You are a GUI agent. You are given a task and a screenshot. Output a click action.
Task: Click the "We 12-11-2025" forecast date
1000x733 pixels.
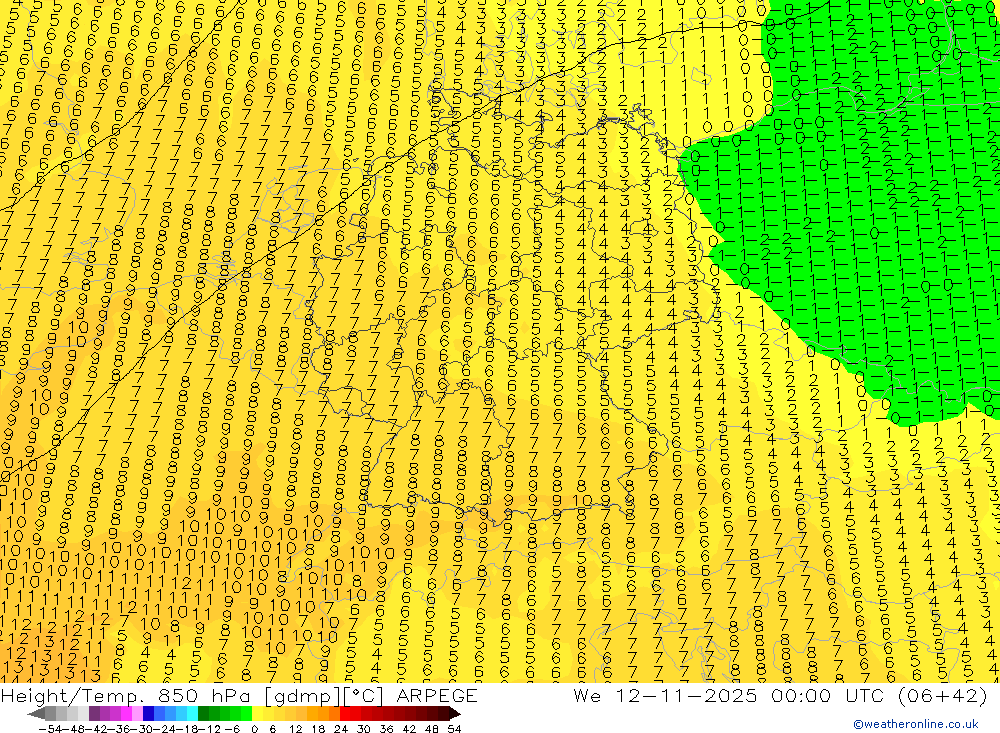tap(665, 695)
